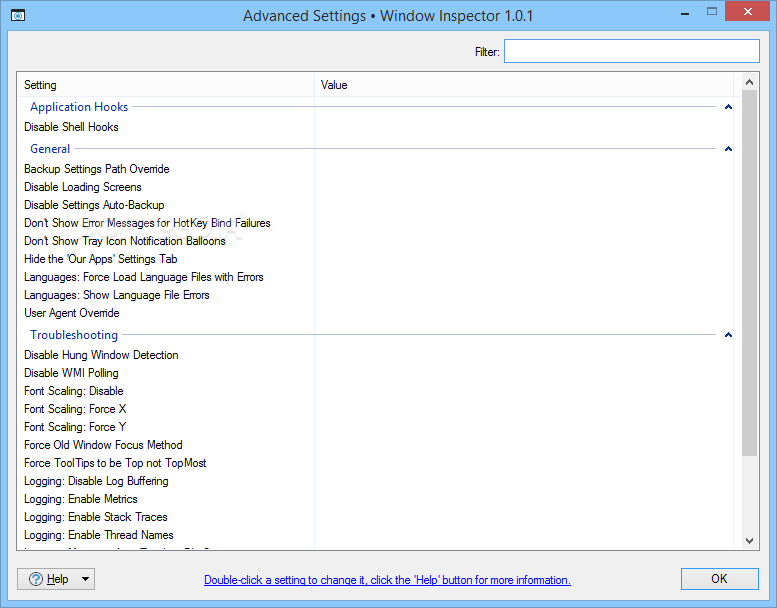Click the Filter input field
Viewport: 777px width, 608px height.
tap(631, 52)
